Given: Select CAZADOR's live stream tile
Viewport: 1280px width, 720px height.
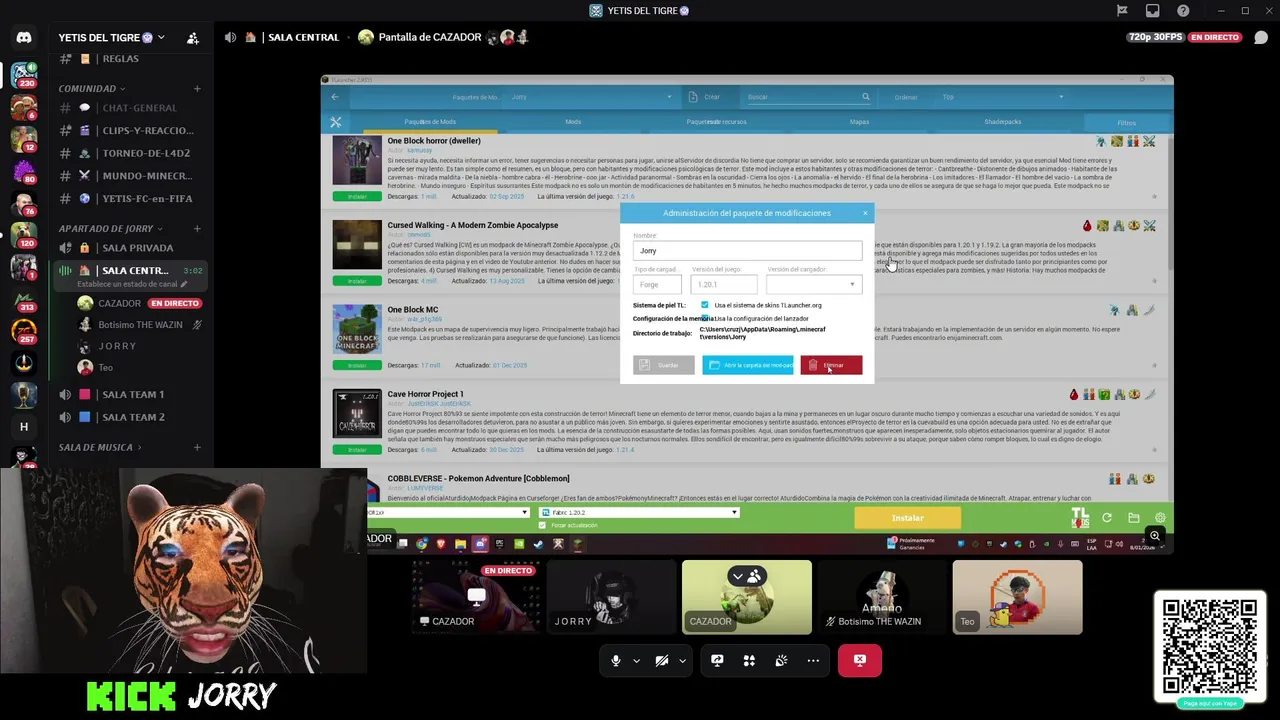Looking at the screenshot, I should coord(476,597).
